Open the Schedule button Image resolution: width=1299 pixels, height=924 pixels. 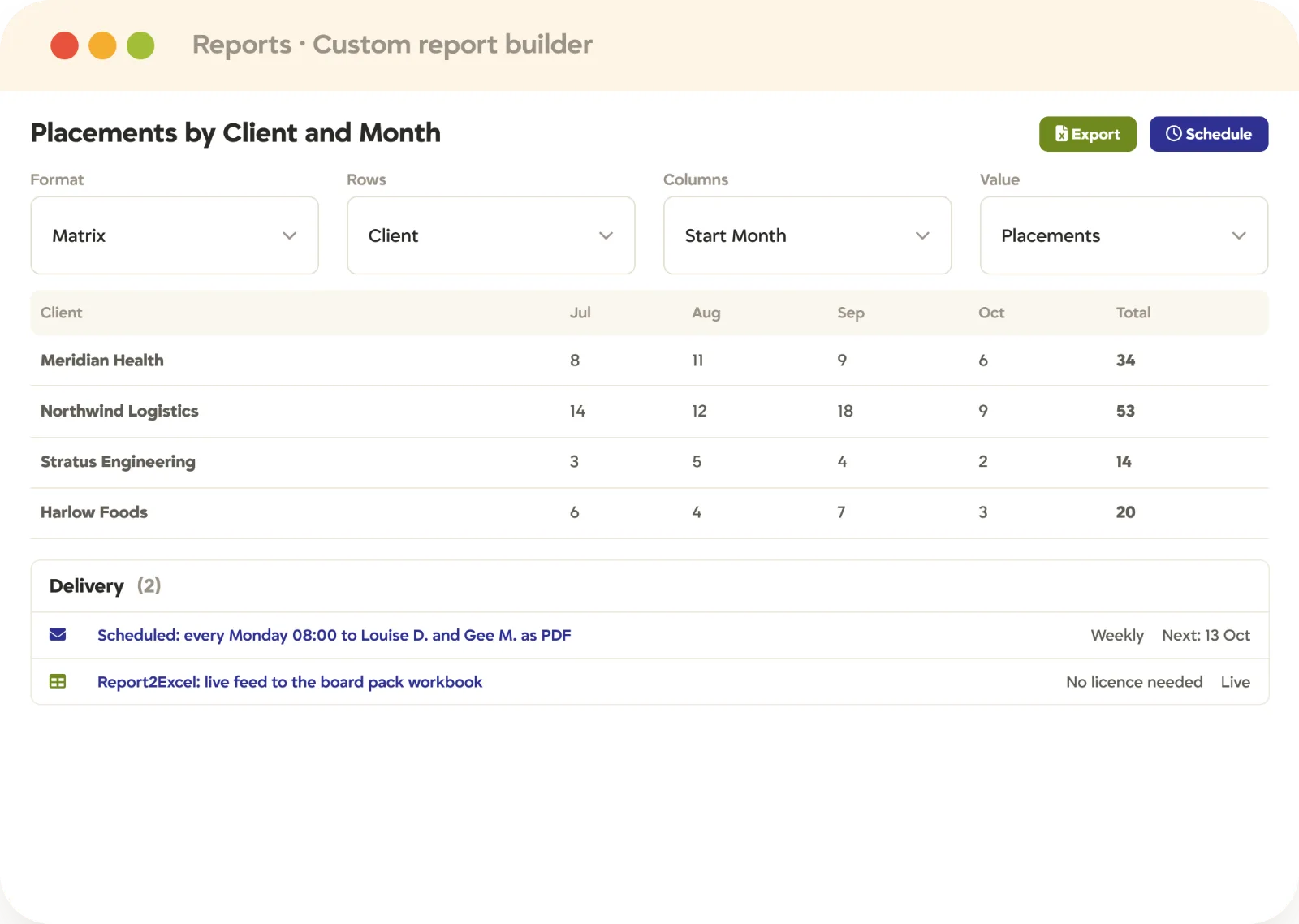coord(1209,134)
